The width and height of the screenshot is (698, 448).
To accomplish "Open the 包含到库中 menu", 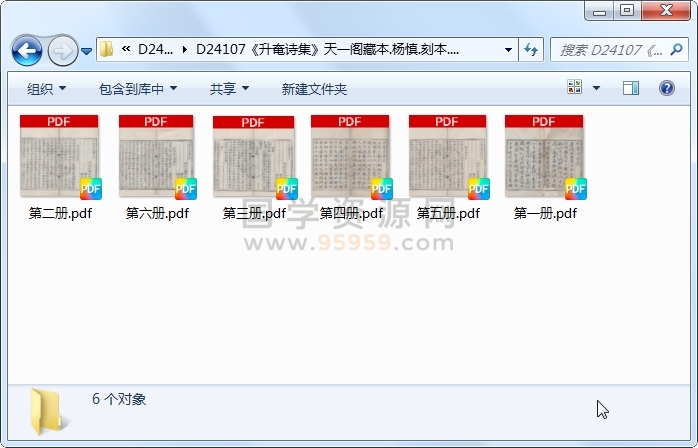I will pyautogui.click(x=138, y=89).
